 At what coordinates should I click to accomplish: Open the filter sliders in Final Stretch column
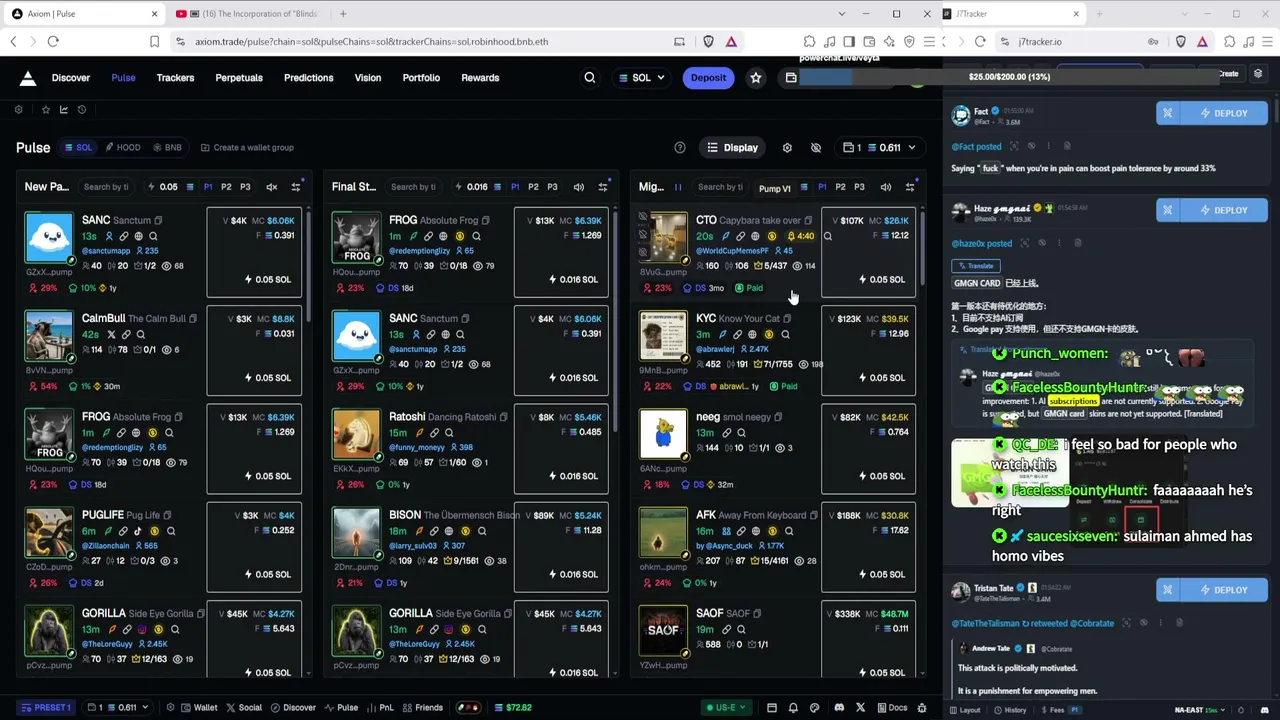point(603,187)
